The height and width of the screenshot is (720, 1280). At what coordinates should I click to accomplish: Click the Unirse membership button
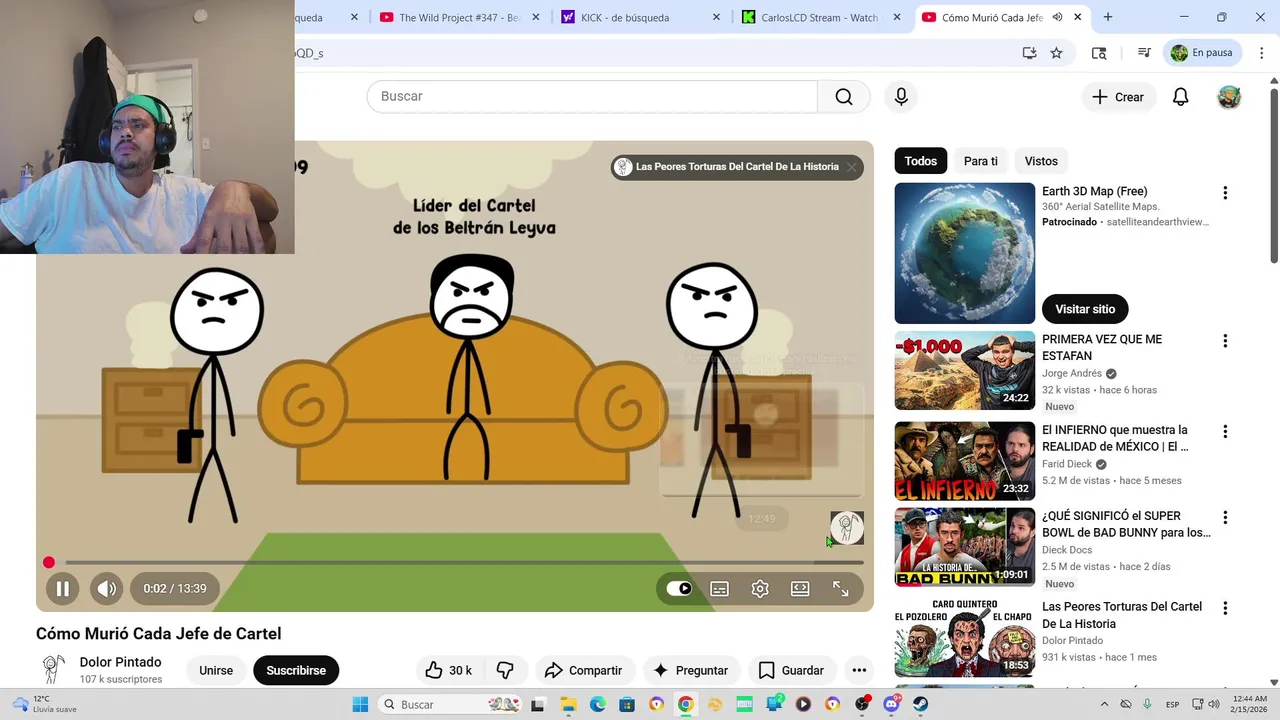tap(216, 670)
